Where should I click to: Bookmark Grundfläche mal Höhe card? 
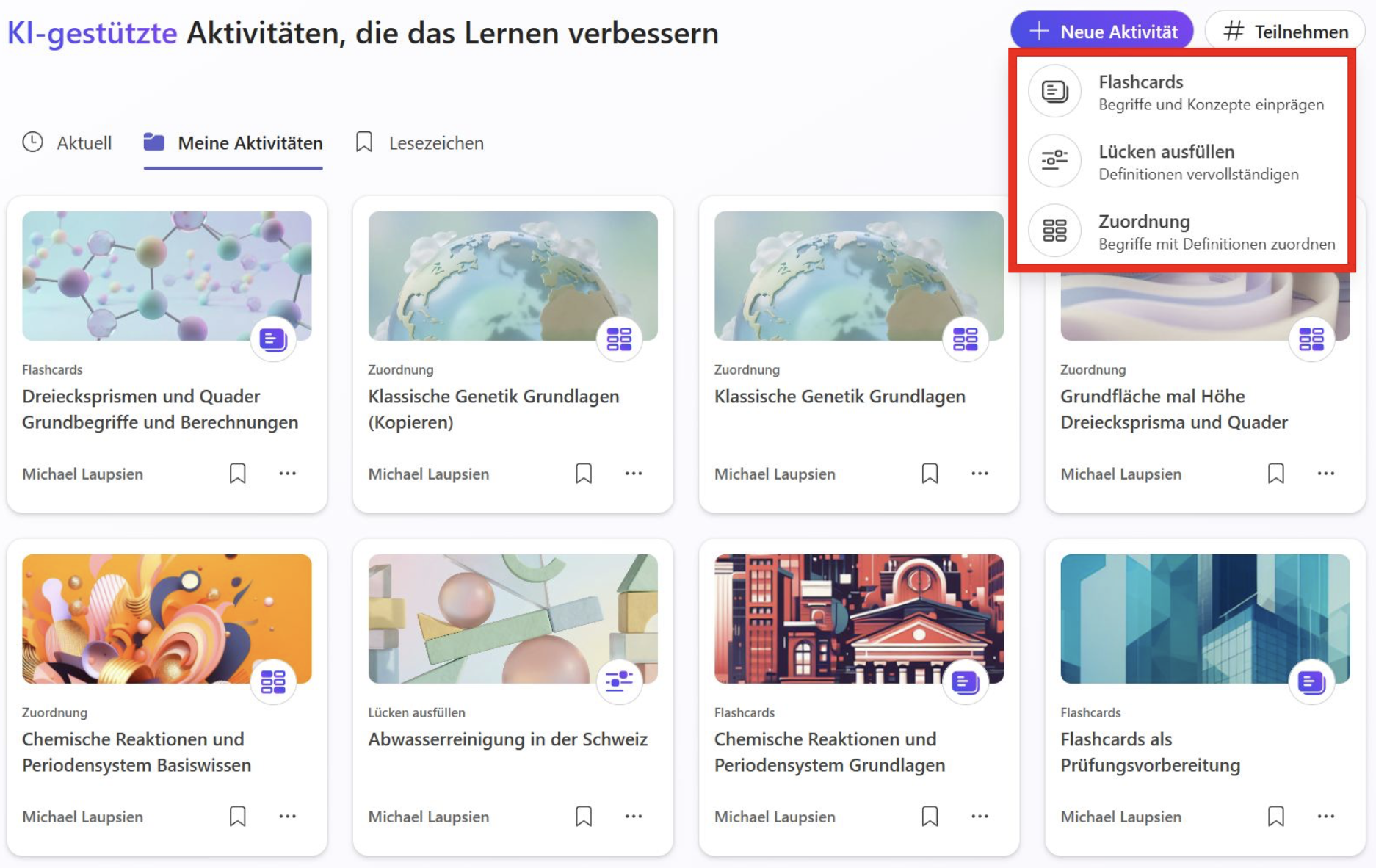click(x=1276, y=474)
